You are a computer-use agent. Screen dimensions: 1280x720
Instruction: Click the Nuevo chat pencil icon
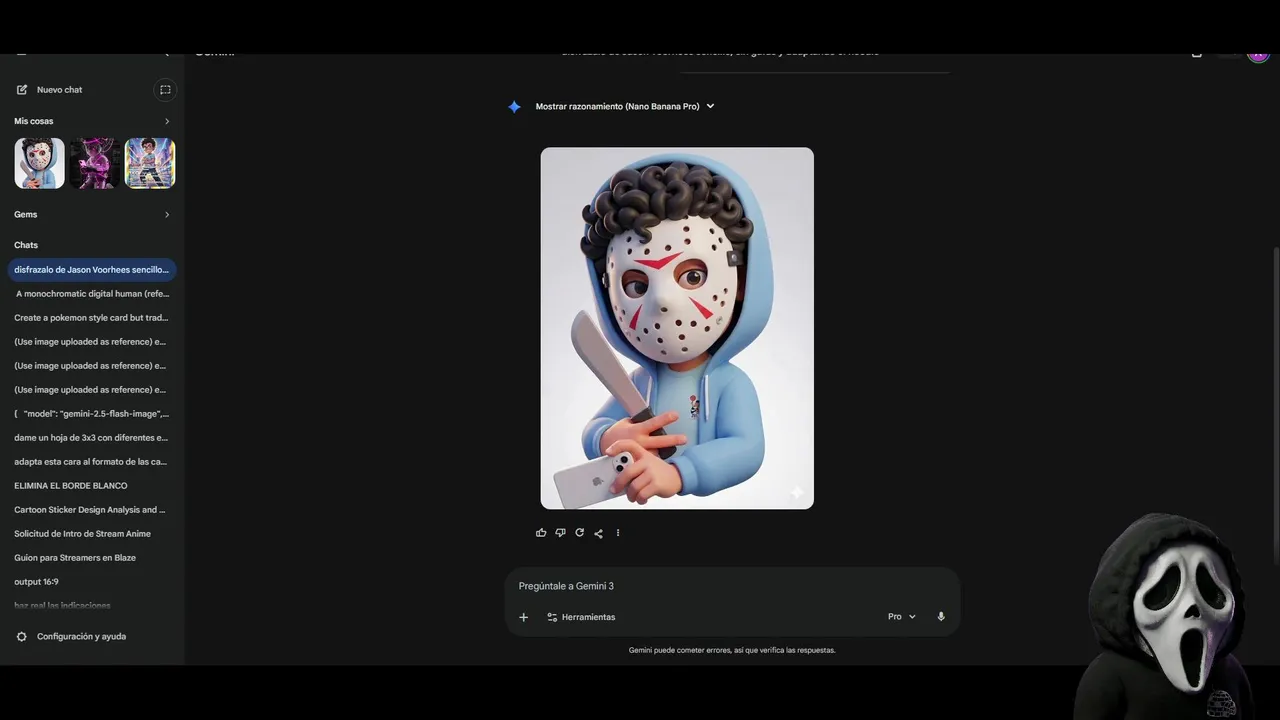click(x=22, y=90)
